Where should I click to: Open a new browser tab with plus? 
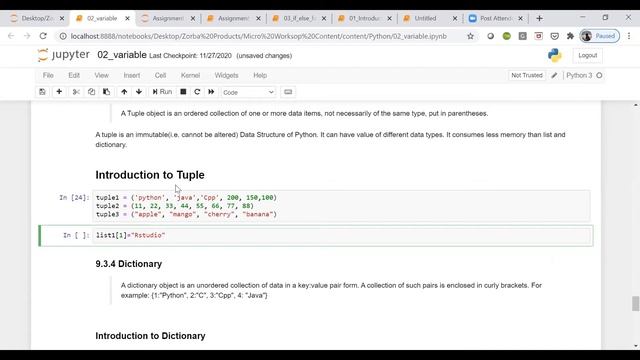point(540,18)
